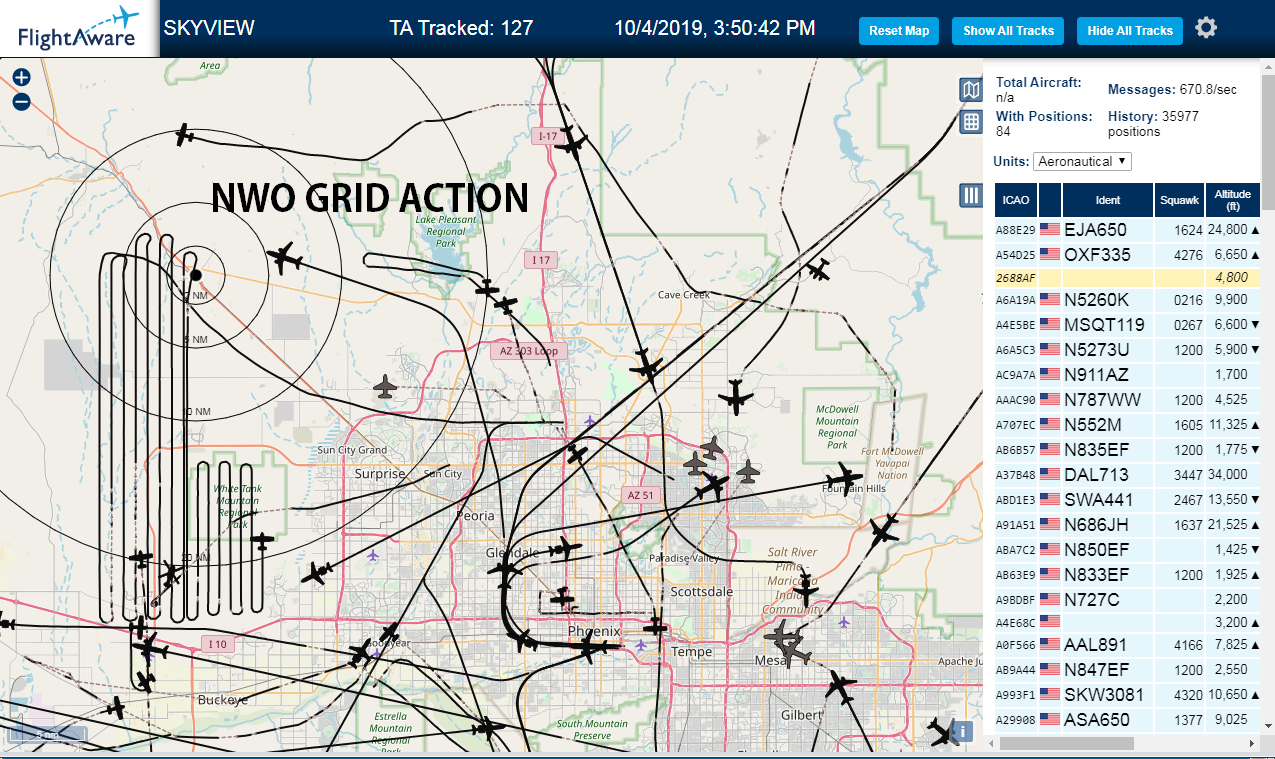1275x759 pixels.
Task: Click Show All Tracks
Action: coord(1008,31)
